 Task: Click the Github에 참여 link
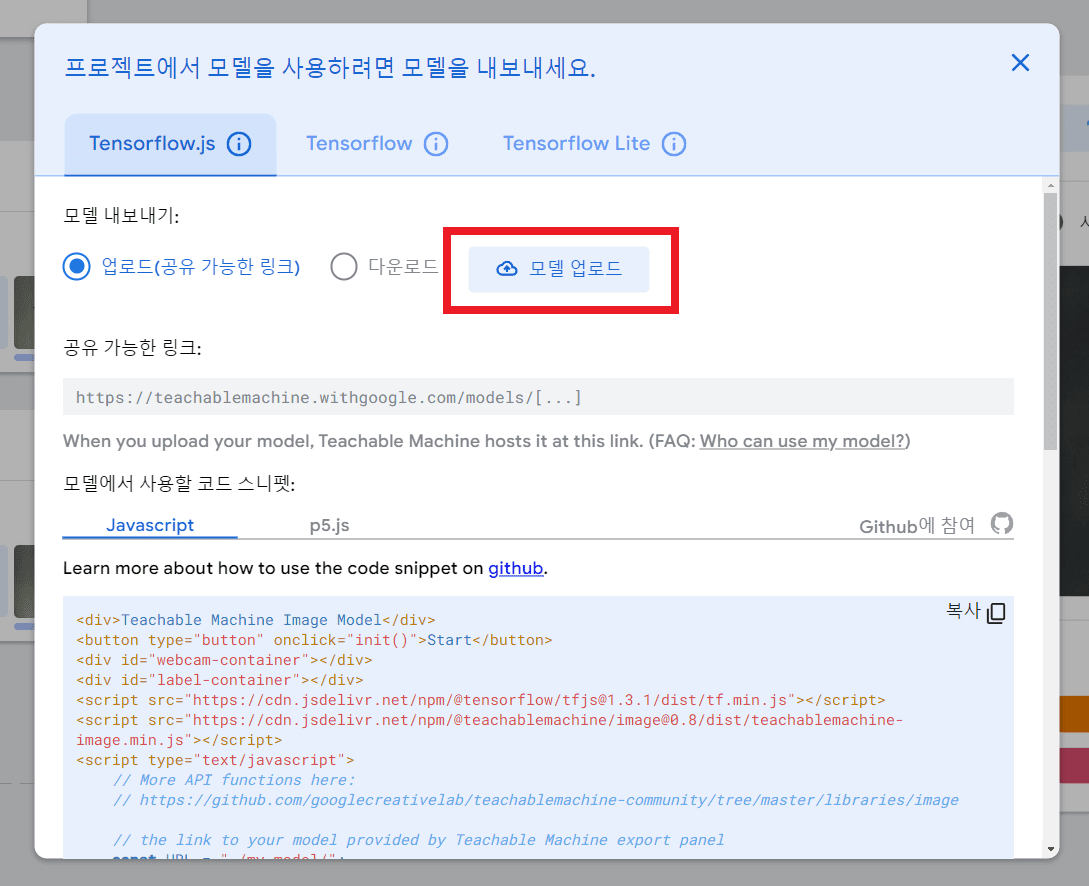point(917,526)
